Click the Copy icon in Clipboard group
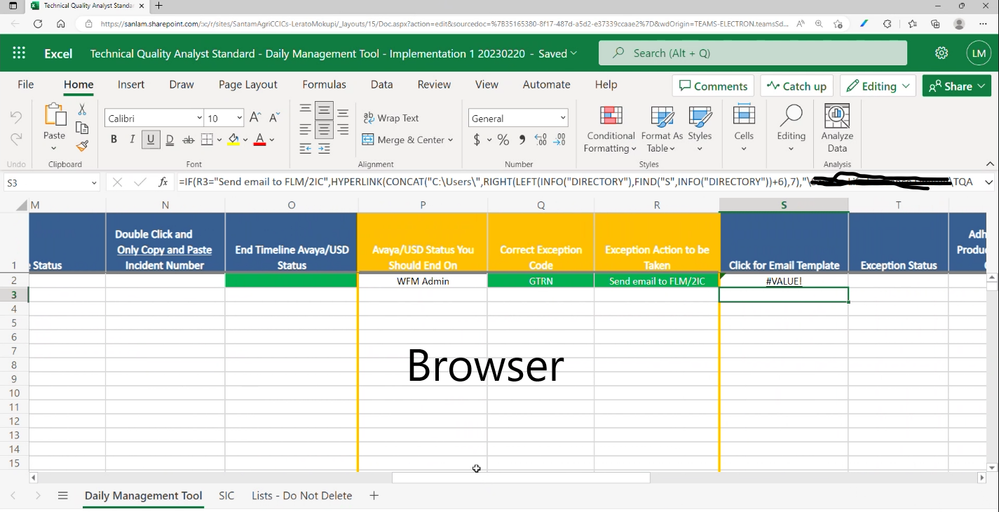This screenshot has height=512, width=999. coord(82,127)
